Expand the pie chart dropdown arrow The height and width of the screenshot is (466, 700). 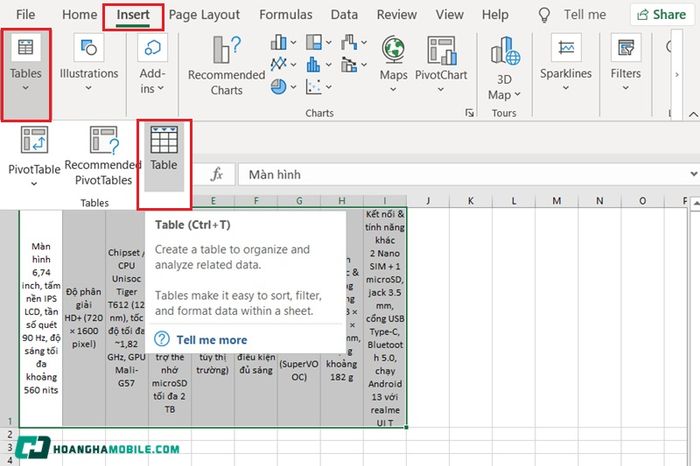point(293,87)
